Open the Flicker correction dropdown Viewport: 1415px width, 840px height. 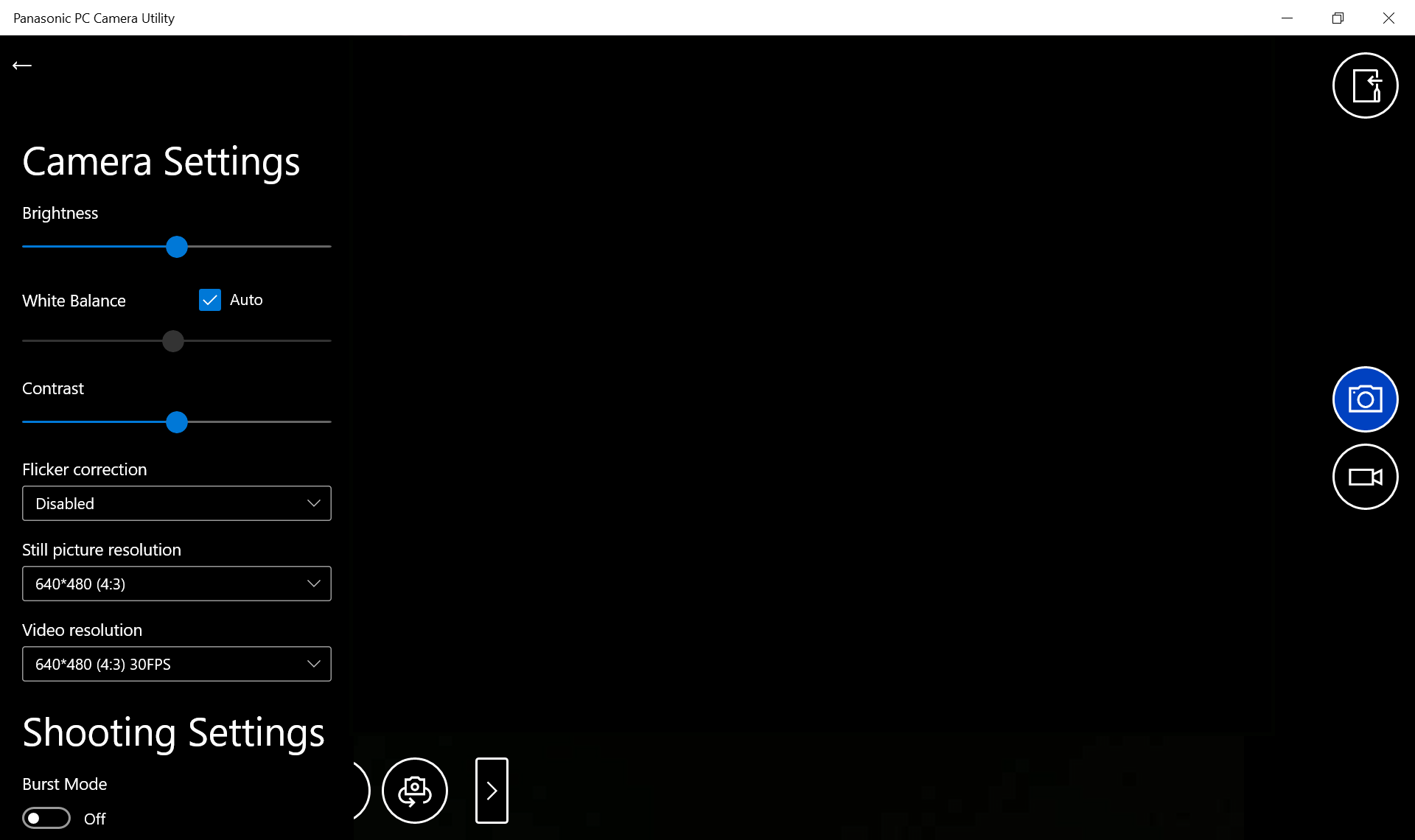tap(177, 503)
